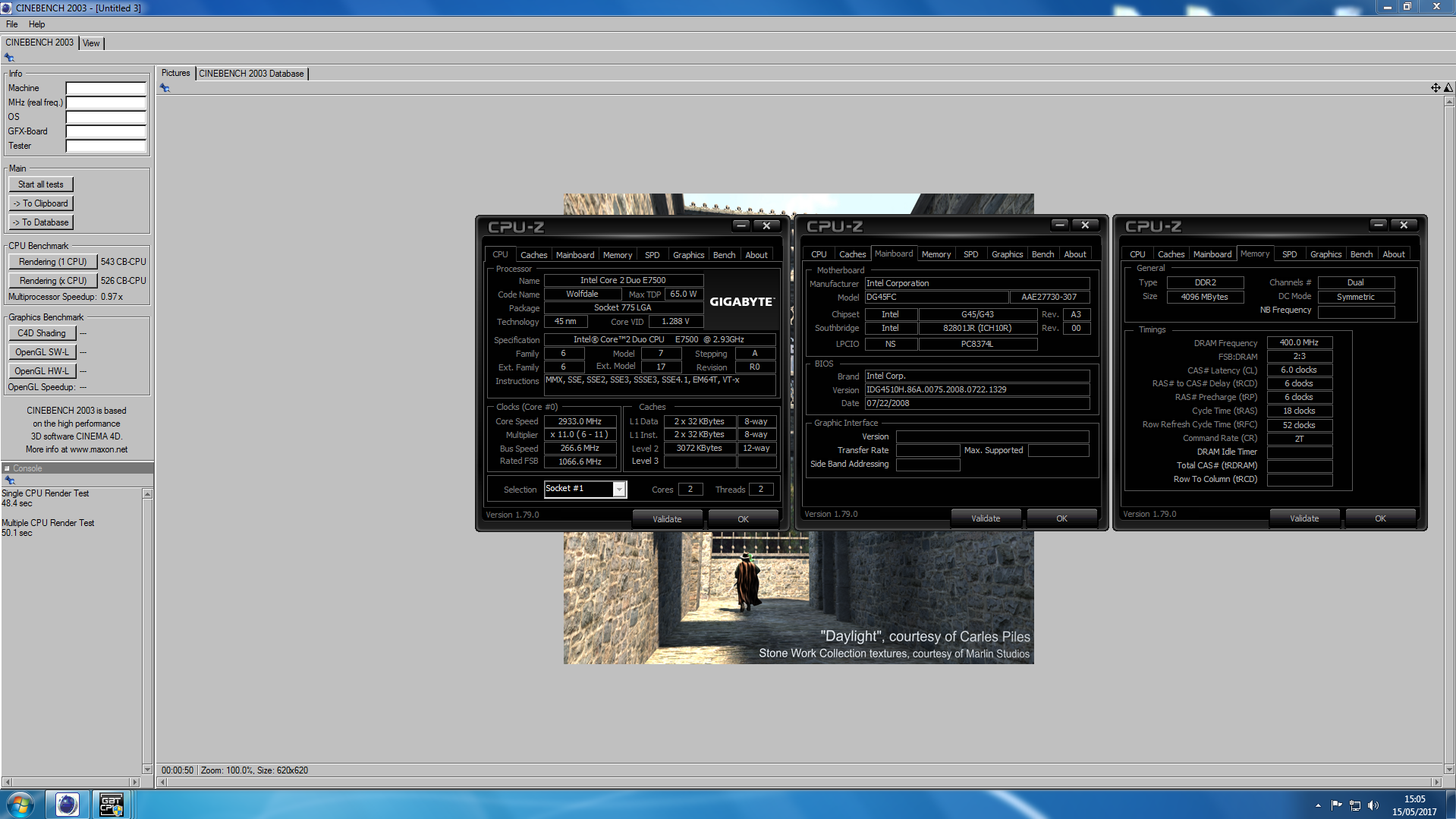Click the DRAM Frequency value 400.0 MHz
This screenshot has height=819, width=1456.
[1299, 343]
